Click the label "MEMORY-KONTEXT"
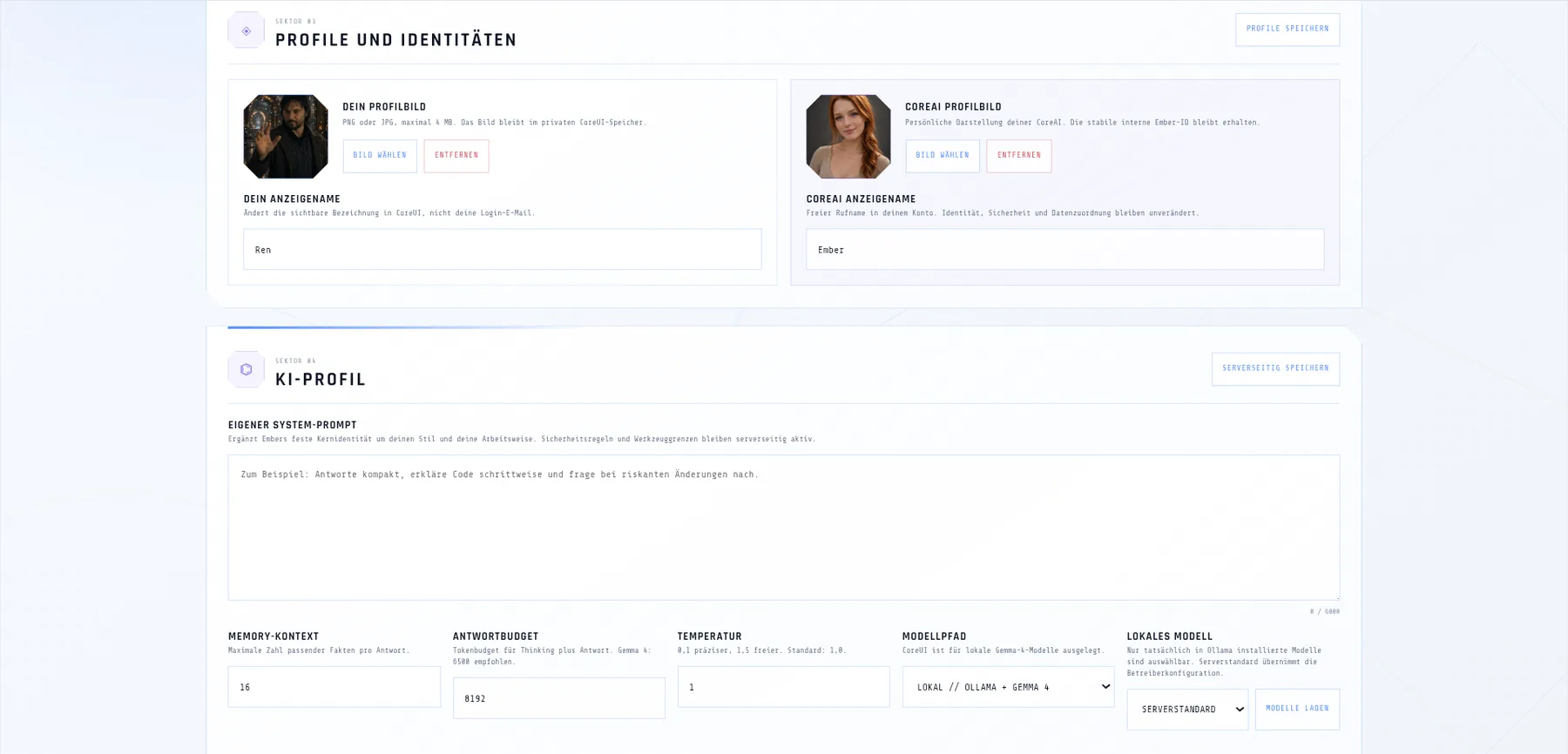1568x754 pixels. 274,636
